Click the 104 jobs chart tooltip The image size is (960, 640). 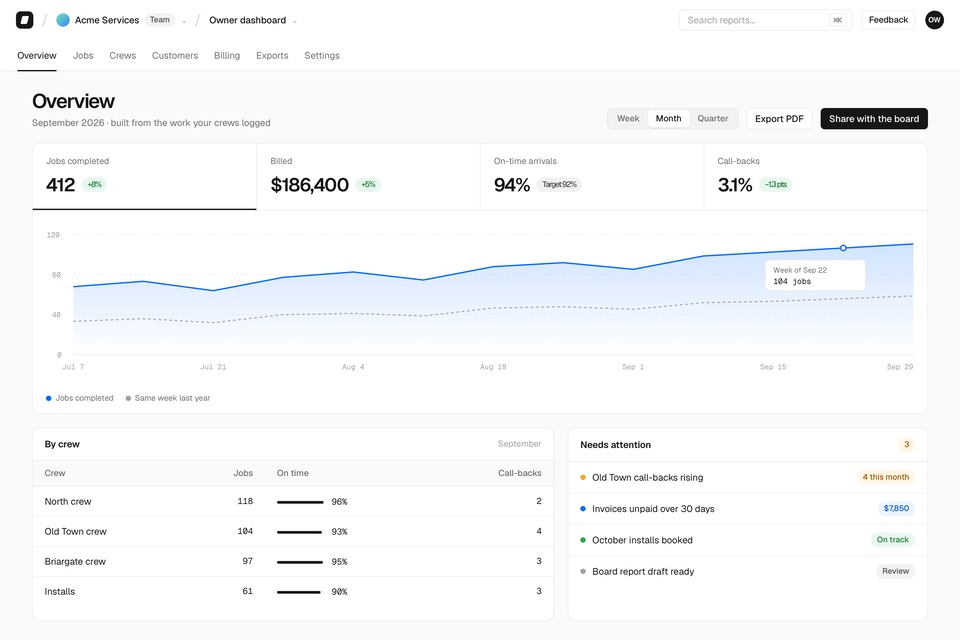(815, 276)
